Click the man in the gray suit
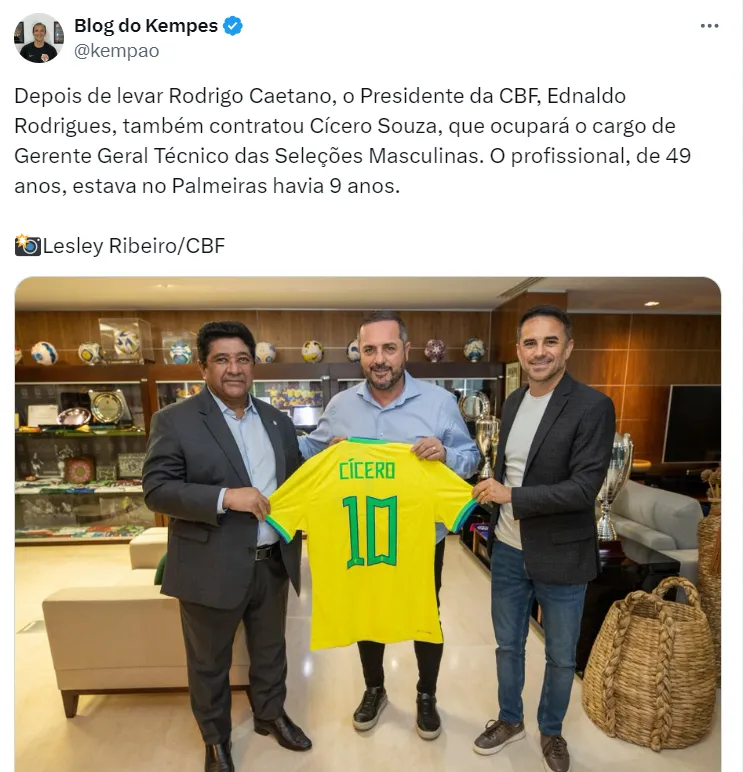Viewport: 743px width, 772px height. pyautogui.click(x=224, y=542)
